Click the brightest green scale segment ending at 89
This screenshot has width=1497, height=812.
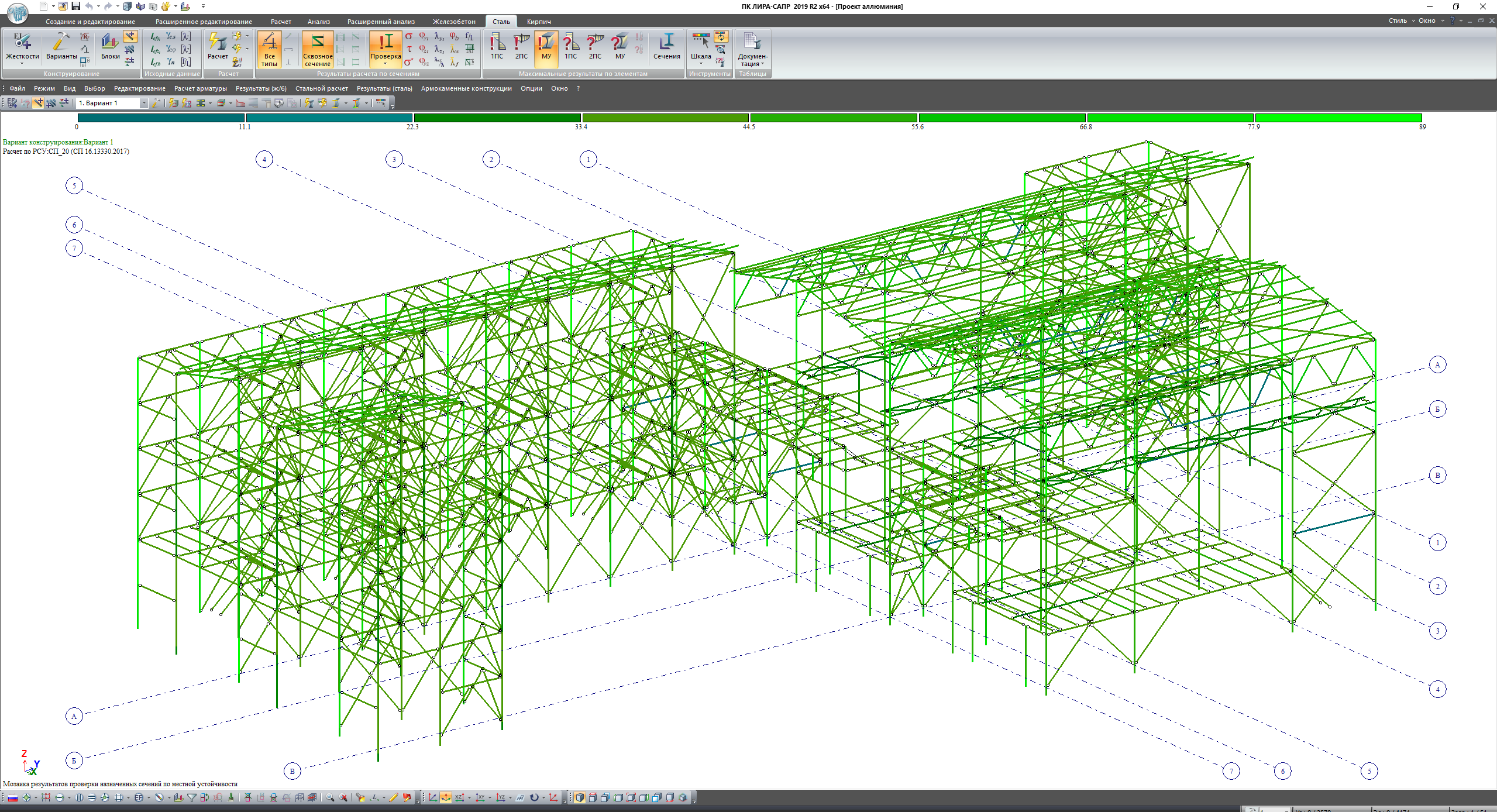coord(1338,118)
